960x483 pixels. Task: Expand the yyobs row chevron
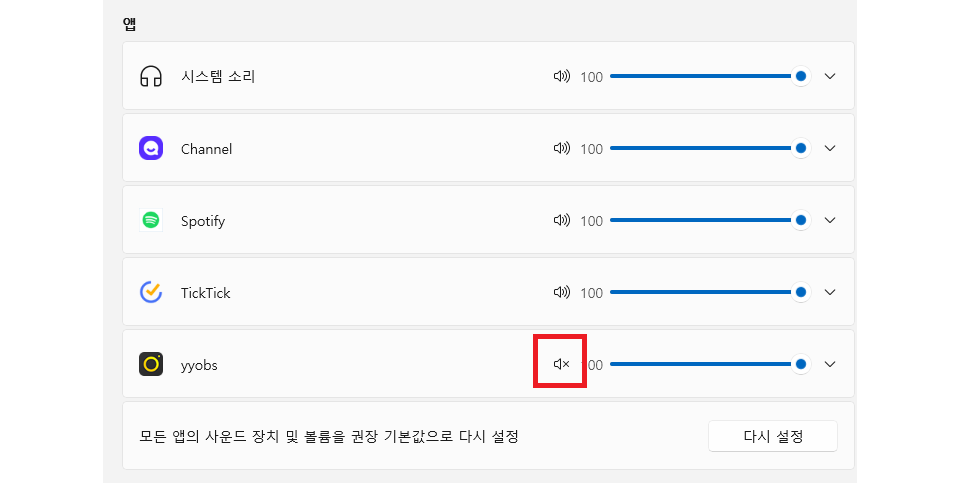829,364
